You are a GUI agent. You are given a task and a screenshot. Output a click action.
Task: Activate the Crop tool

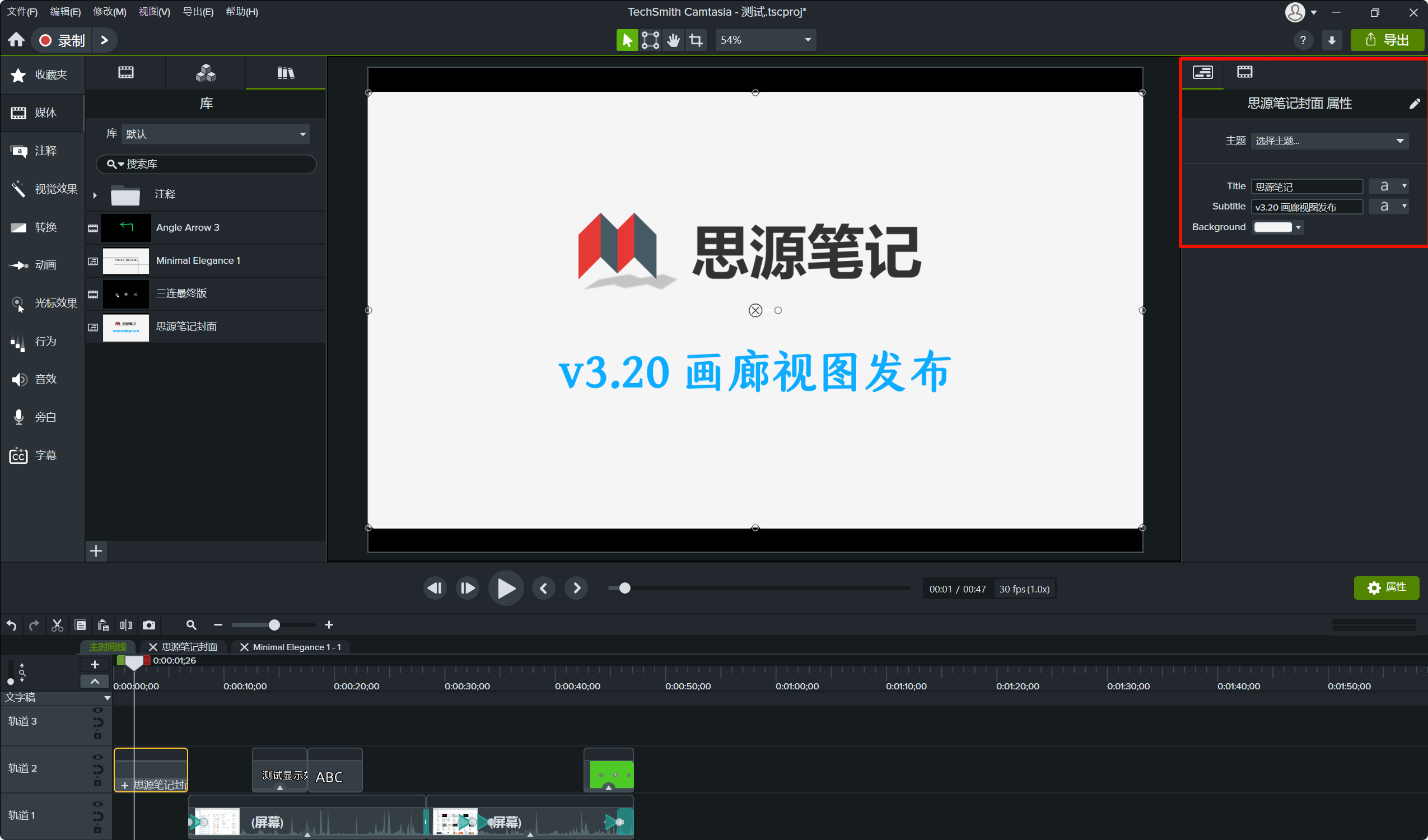click(x=696, y=40)
